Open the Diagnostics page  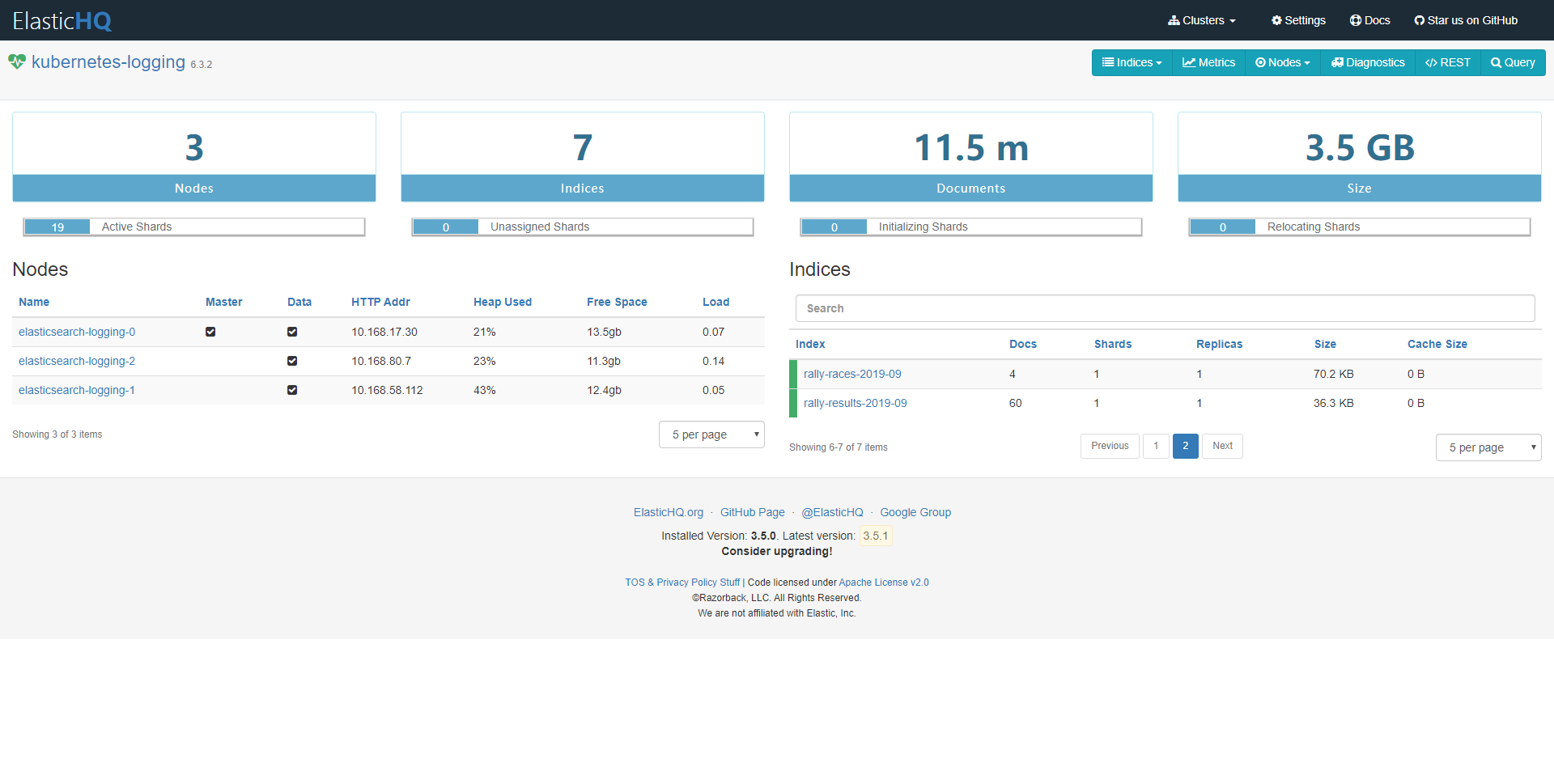pos(1368,62)
